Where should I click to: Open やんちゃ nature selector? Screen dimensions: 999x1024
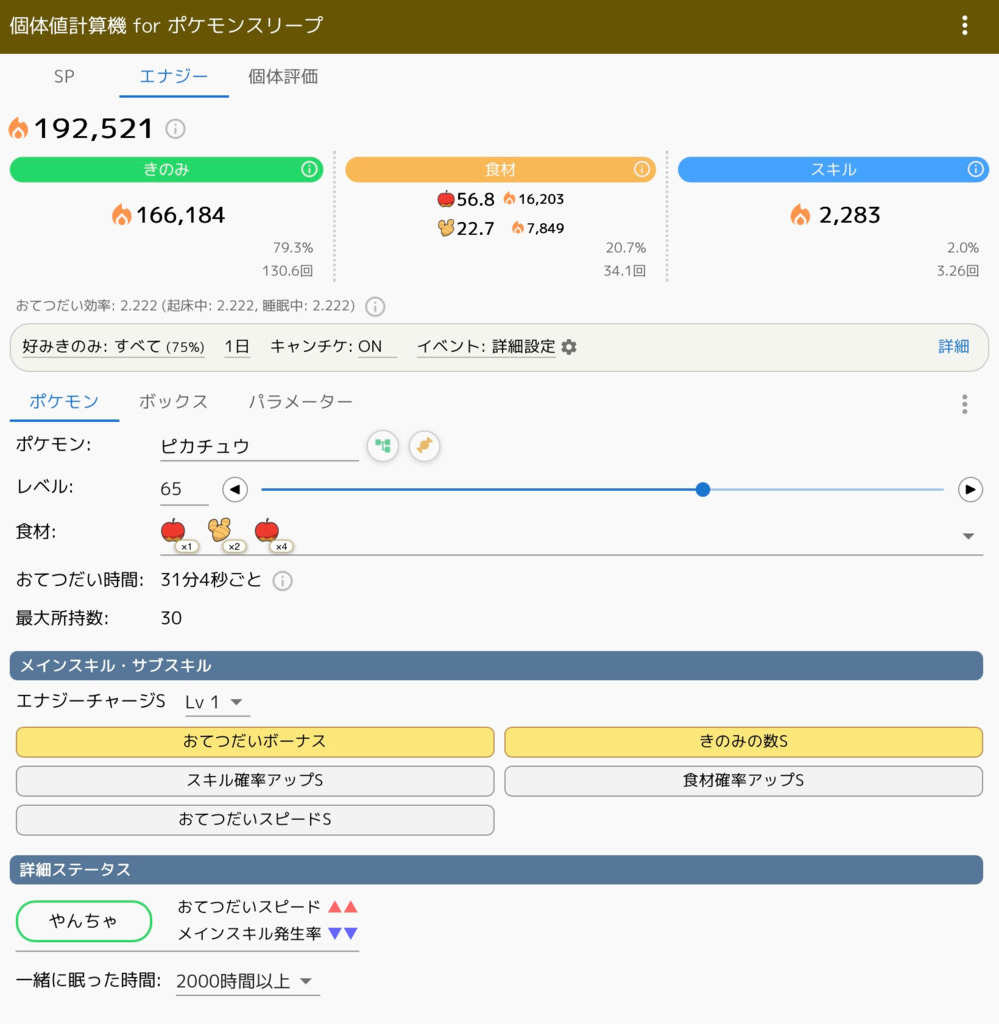pyautogui.click(x=84, y=921)
